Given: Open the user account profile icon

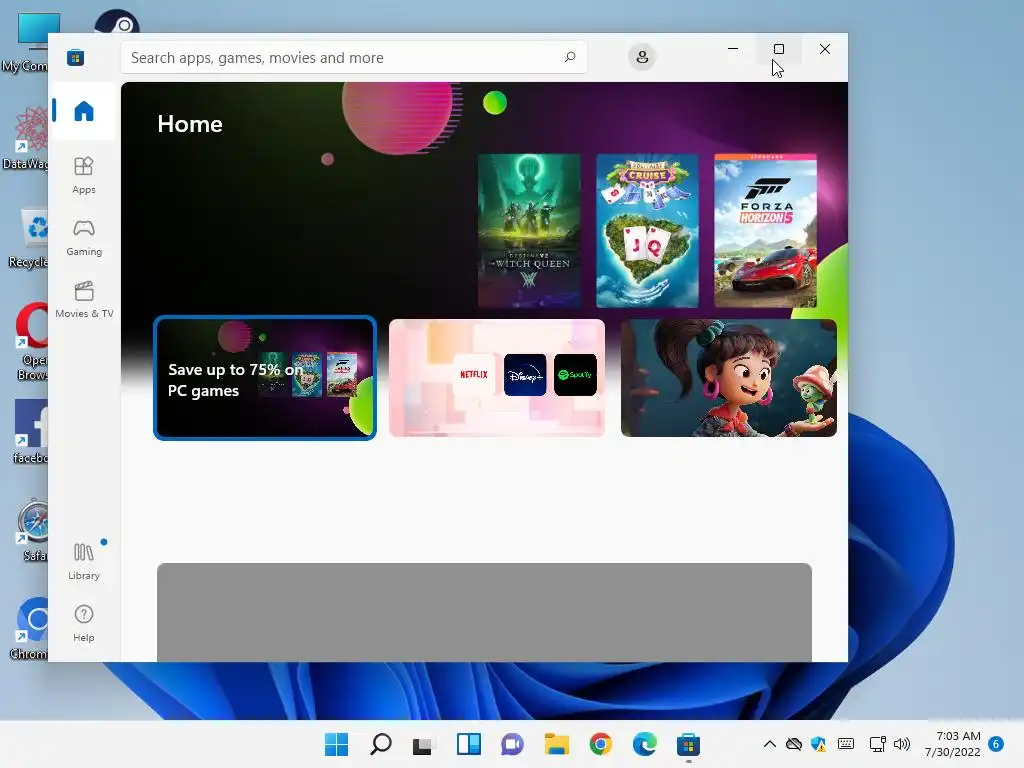Looking at the screenshot, I should (x=642, y=57).
